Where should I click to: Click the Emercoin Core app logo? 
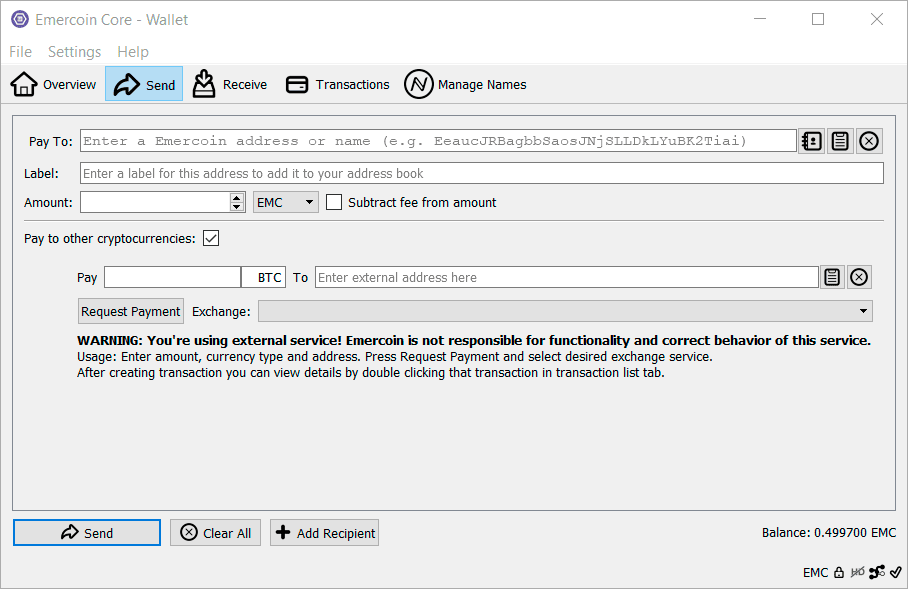[x=20, y=19]
